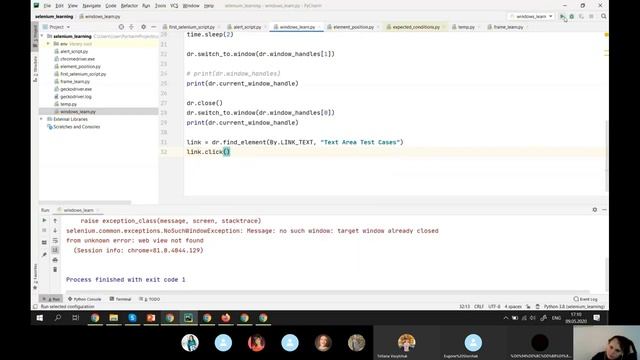640x360 pixels.
Task: Clear Run console with trash icon
Action: pyautogui.click(x=55, y=269)
